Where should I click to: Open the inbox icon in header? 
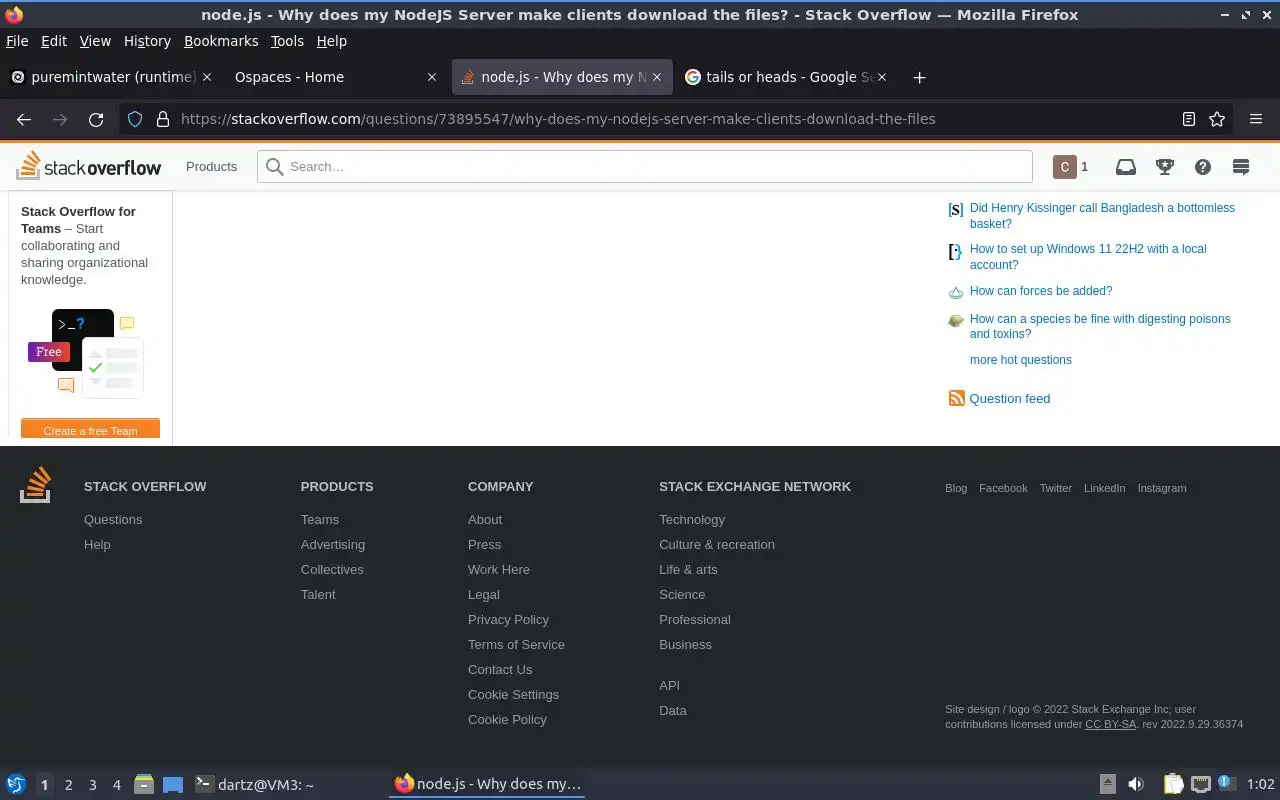pos(1126,167)
